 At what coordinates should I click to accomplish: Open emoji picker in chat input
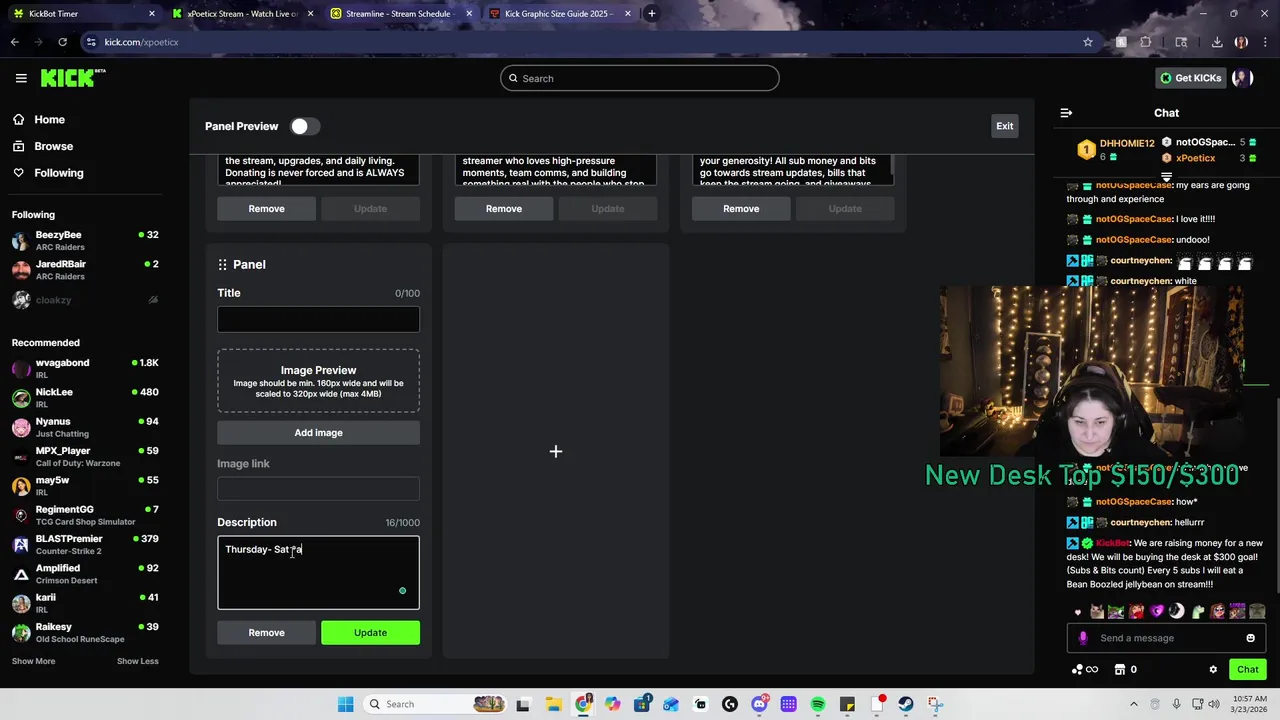pyautogui.click(x=1250, y=638)
